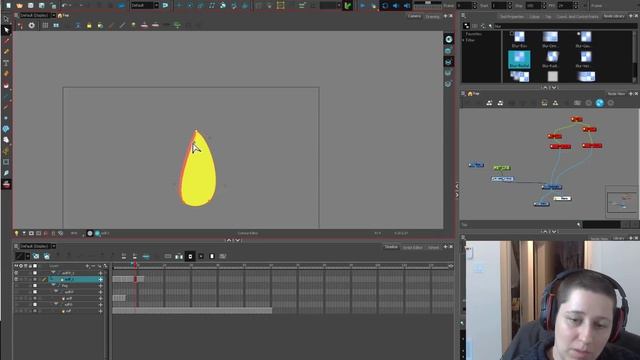Click the light bulb icon in Camera toolbar

pyautogui.click(x=133, y=25)
